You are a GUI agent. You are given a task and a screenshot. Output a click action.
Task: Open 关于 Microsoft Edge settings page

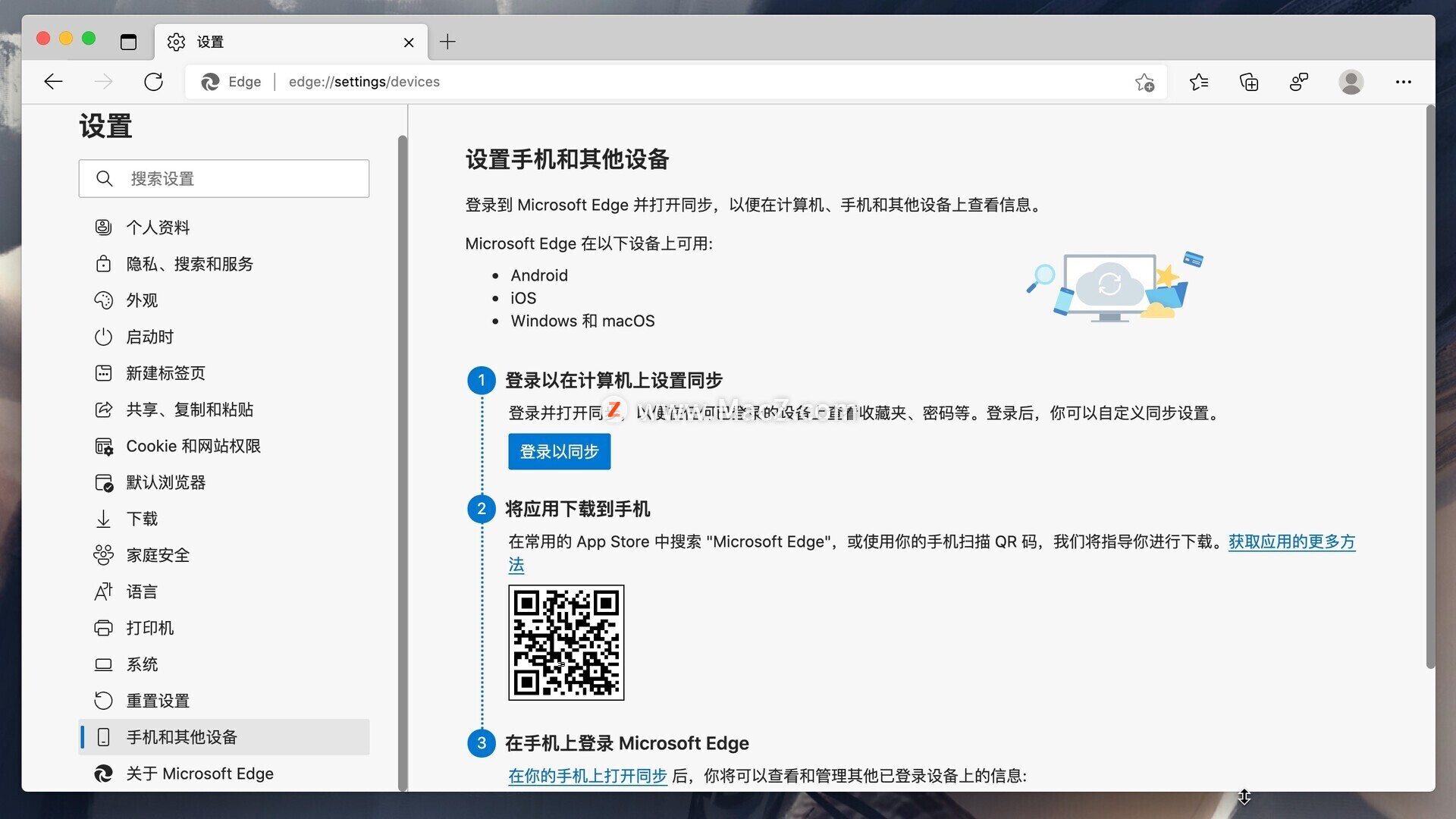[198, 773]
